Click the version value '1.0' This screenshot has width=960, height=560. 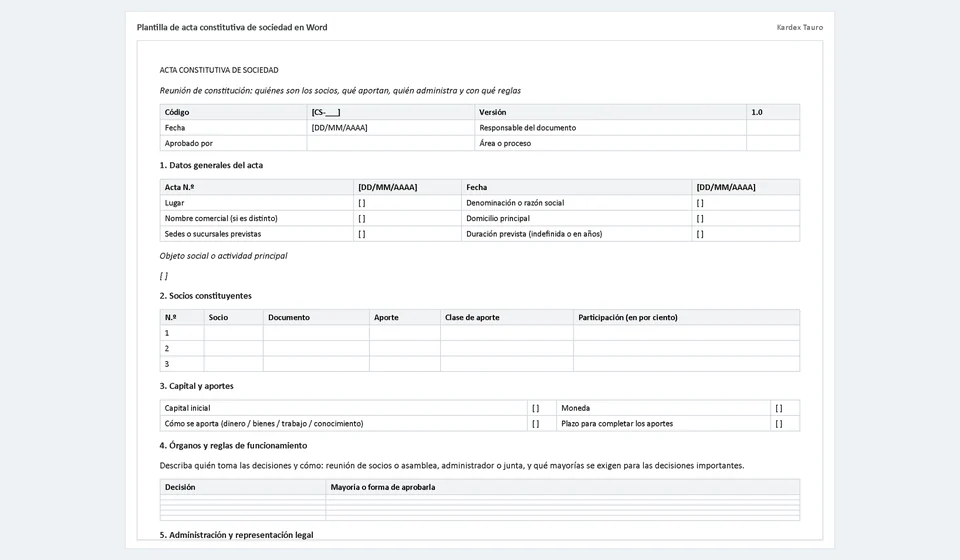point(757,113)
